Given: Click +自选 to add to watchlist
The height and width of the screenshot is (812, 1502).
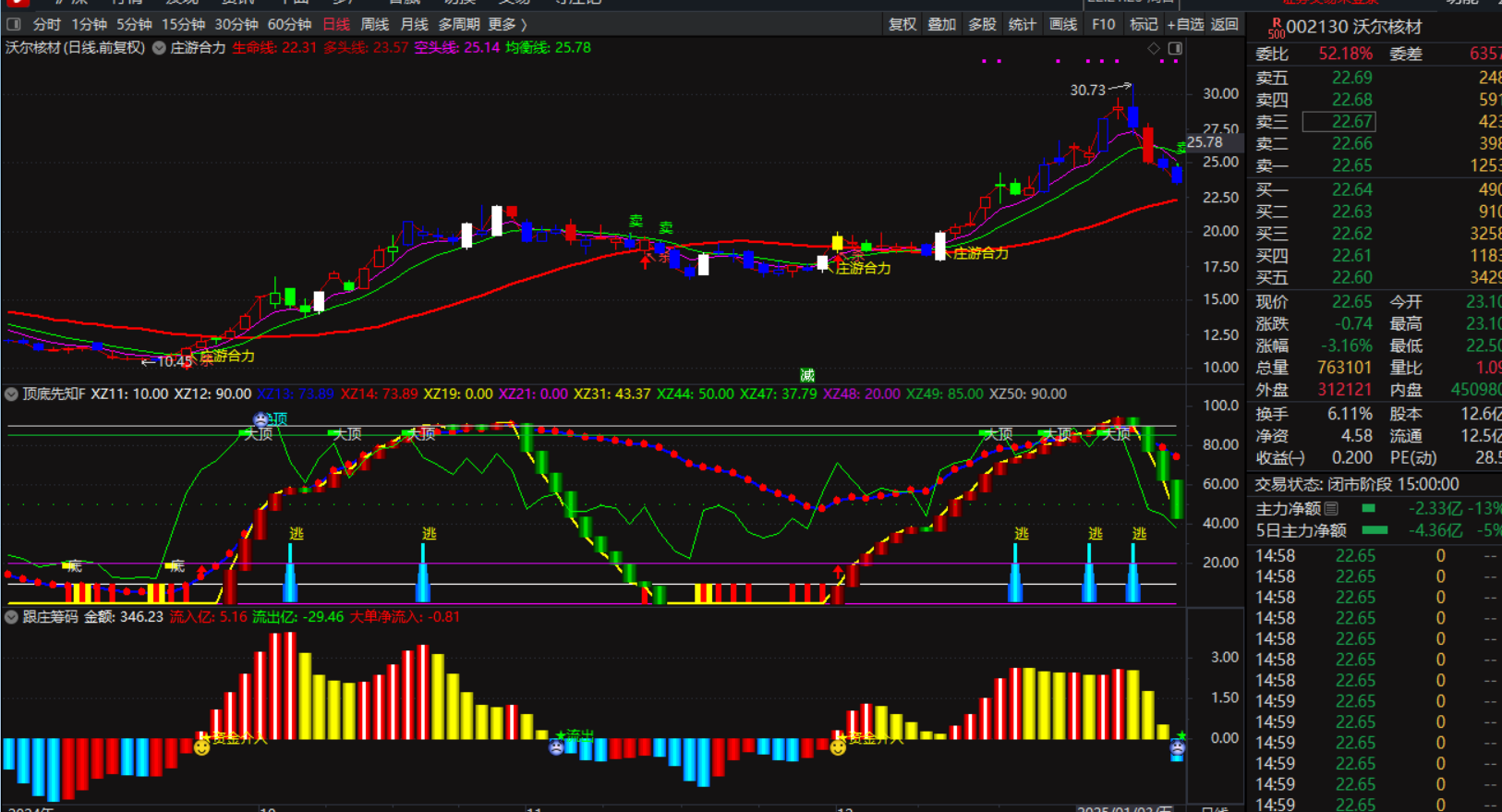Looking at the screenshot, I should [1185, 24].
